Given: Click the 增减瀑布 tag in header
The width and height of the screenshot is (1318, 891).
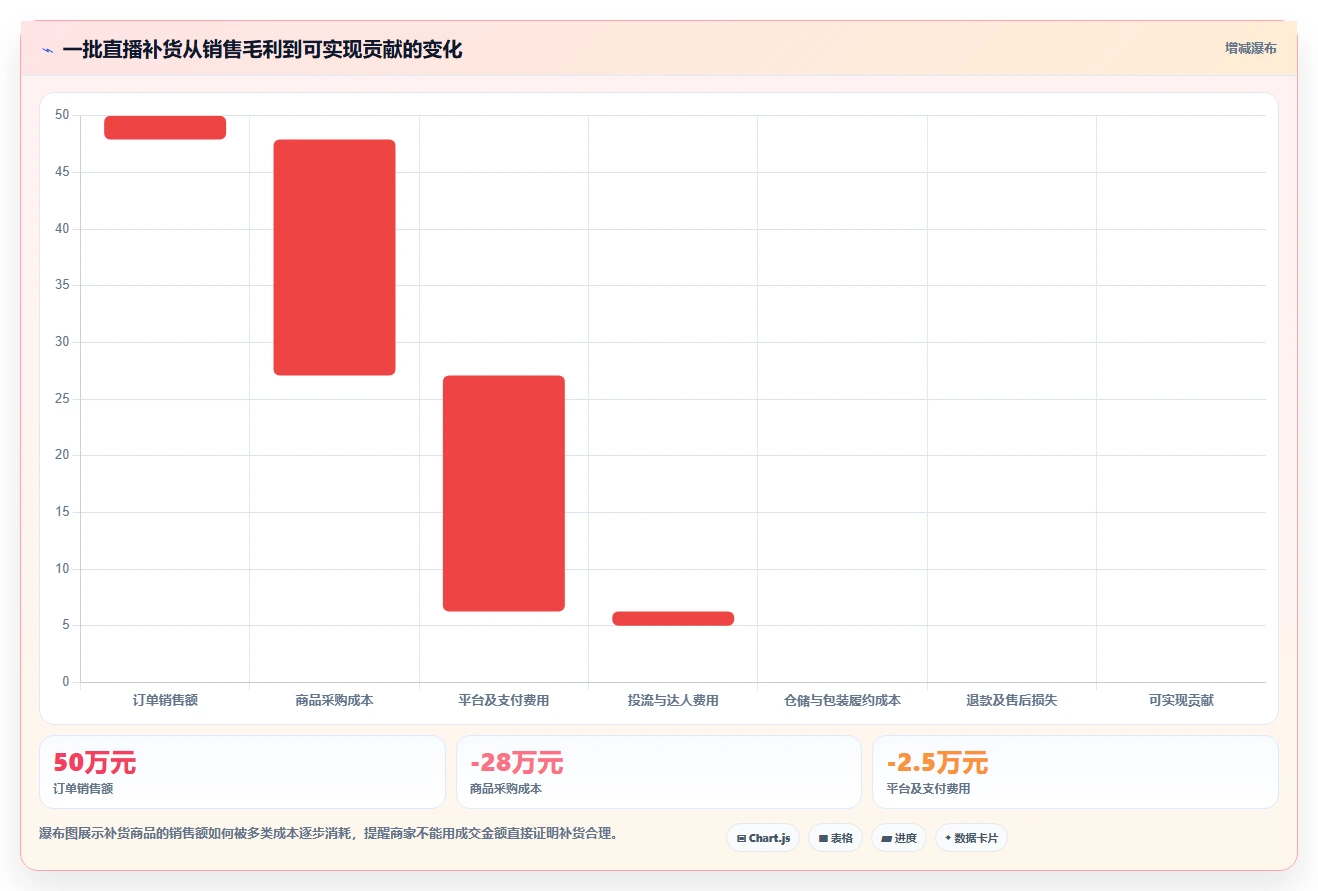Looking at the screenshot, I should pyautogui.click(x=1251, y=48).
